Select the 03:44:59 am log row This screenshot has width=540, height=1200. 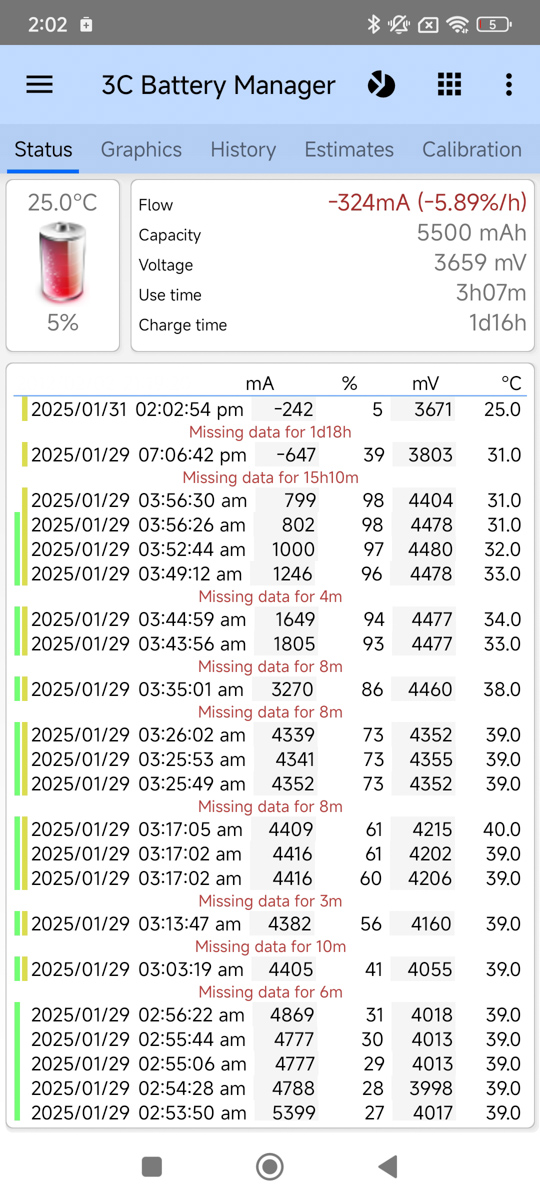[270, 620]
